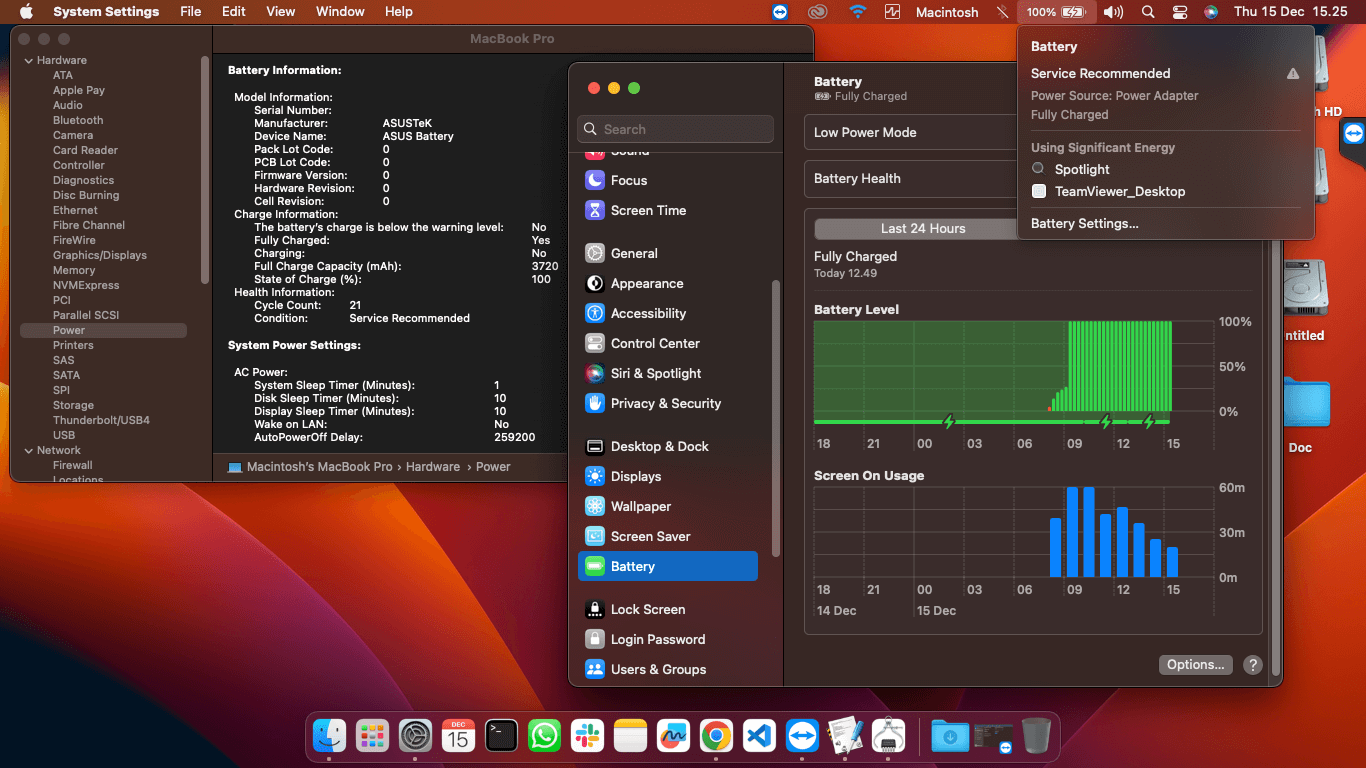Open Launchpad in the Dock
Screen dimensions: 1366x768
pos(372,737)
